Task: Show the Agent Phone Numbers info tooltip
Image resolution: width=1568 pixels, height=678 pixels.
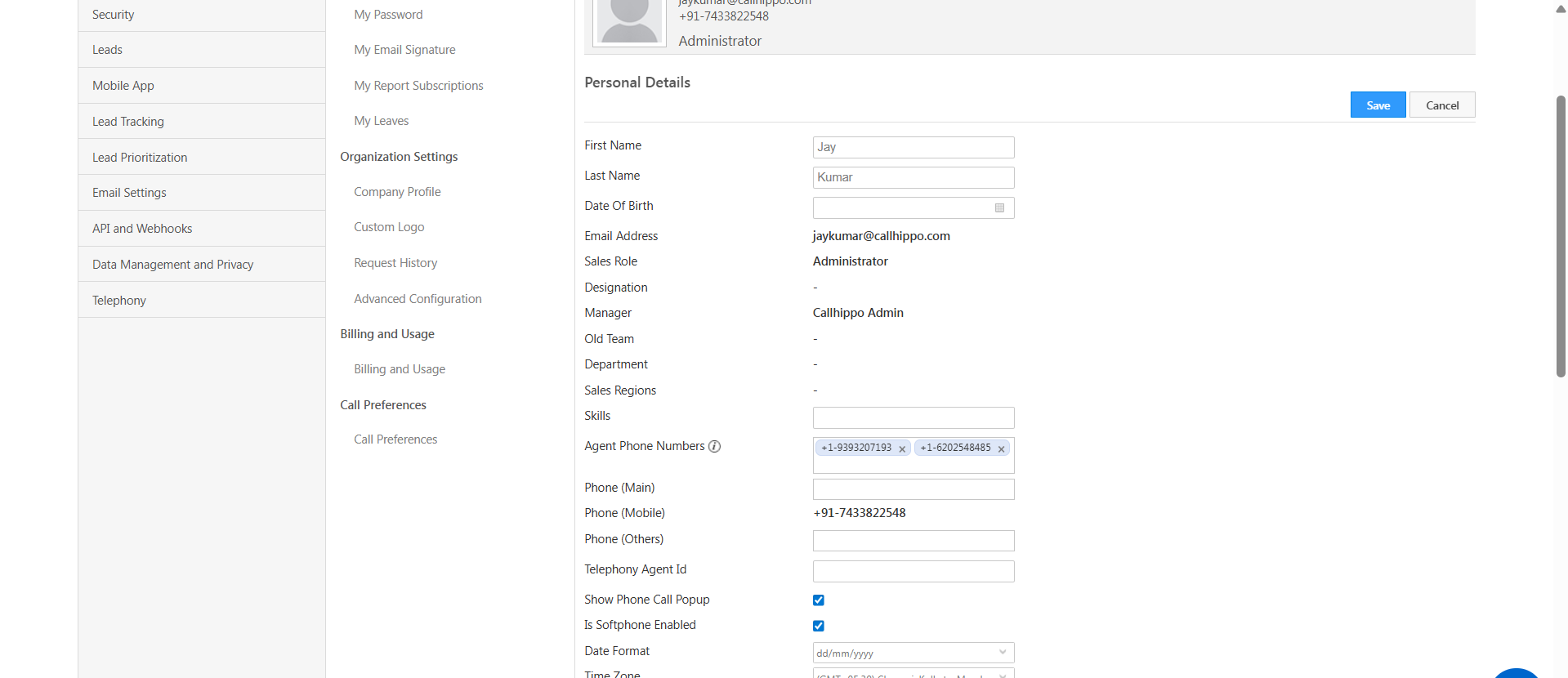Action: pos(714,446)
